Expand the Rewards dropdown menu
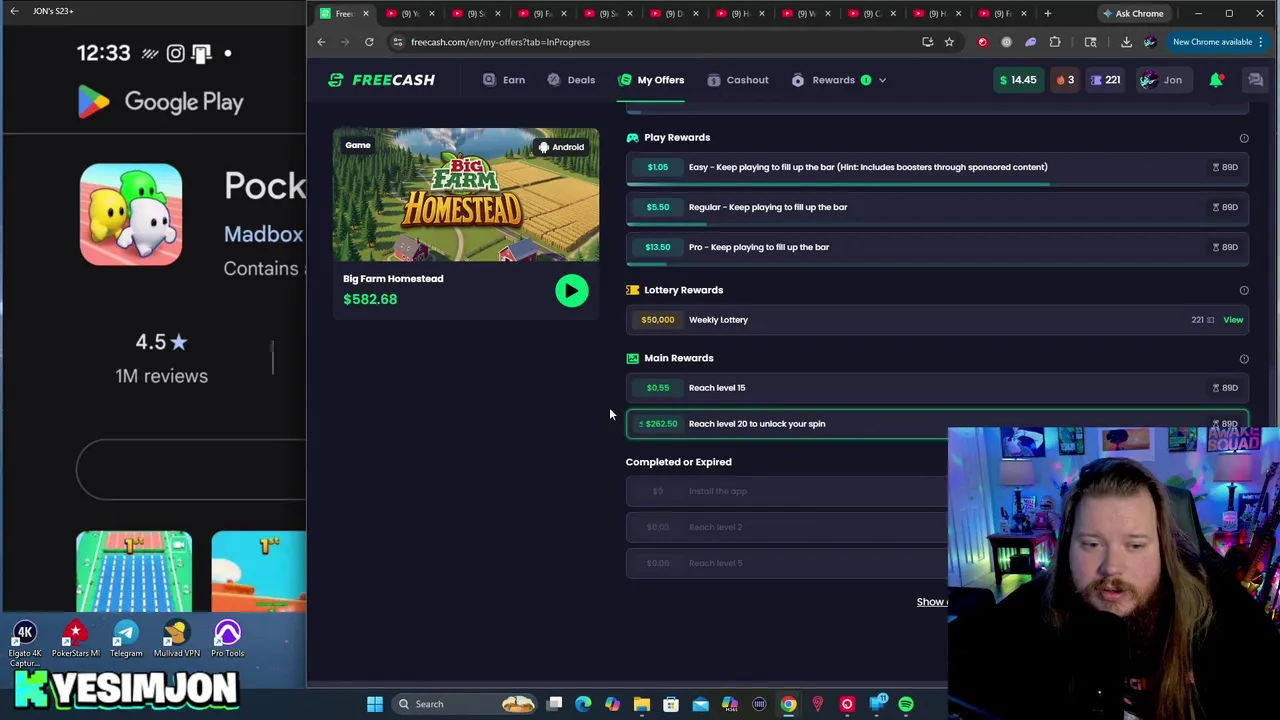Image resolution: width=1280 pixels, height=720 pixels. (838, 80)
